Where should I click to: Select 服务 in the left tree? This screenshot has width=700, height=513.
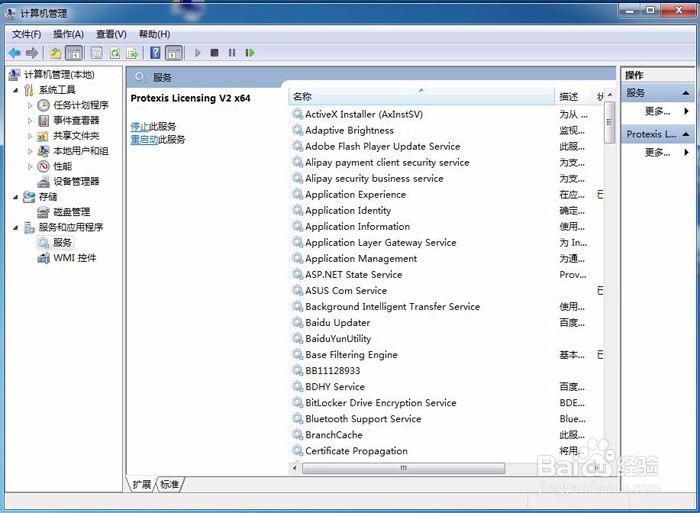pos(62,242)
